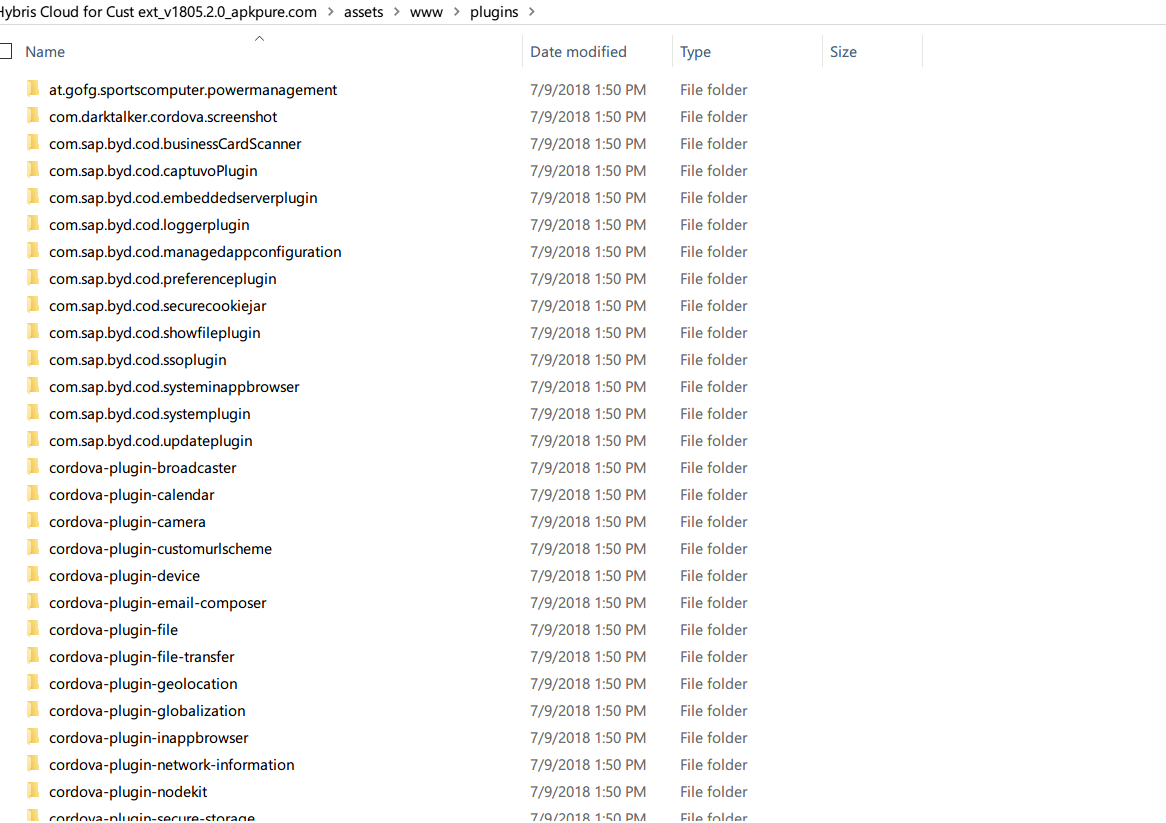The width and height of the screenshot is (1166, 823).
Task: Select cordova-plugin-geolocation folder name
Action: [x=144, y=684]
